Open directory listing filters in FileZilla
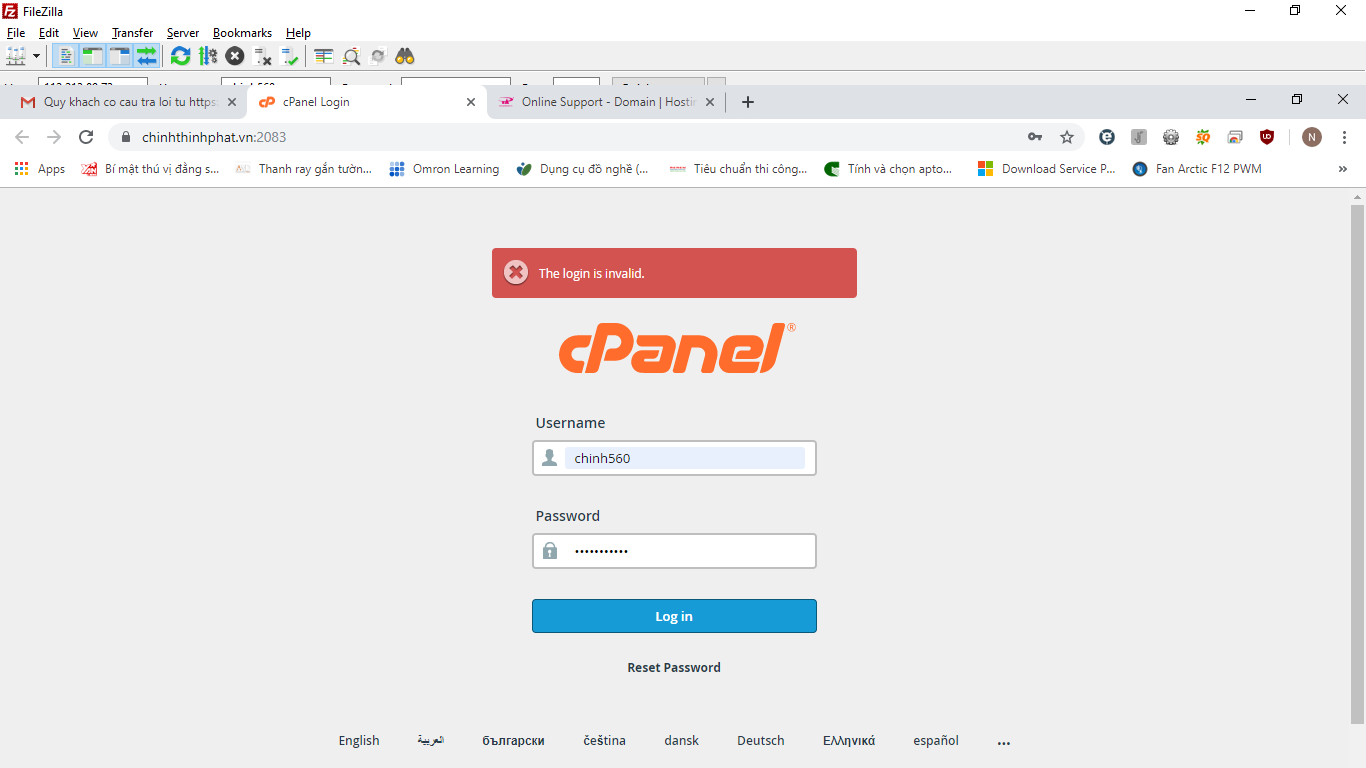The width and height of the screenshot is (1366, 768). pyautogui.click(x=324, y=56)
